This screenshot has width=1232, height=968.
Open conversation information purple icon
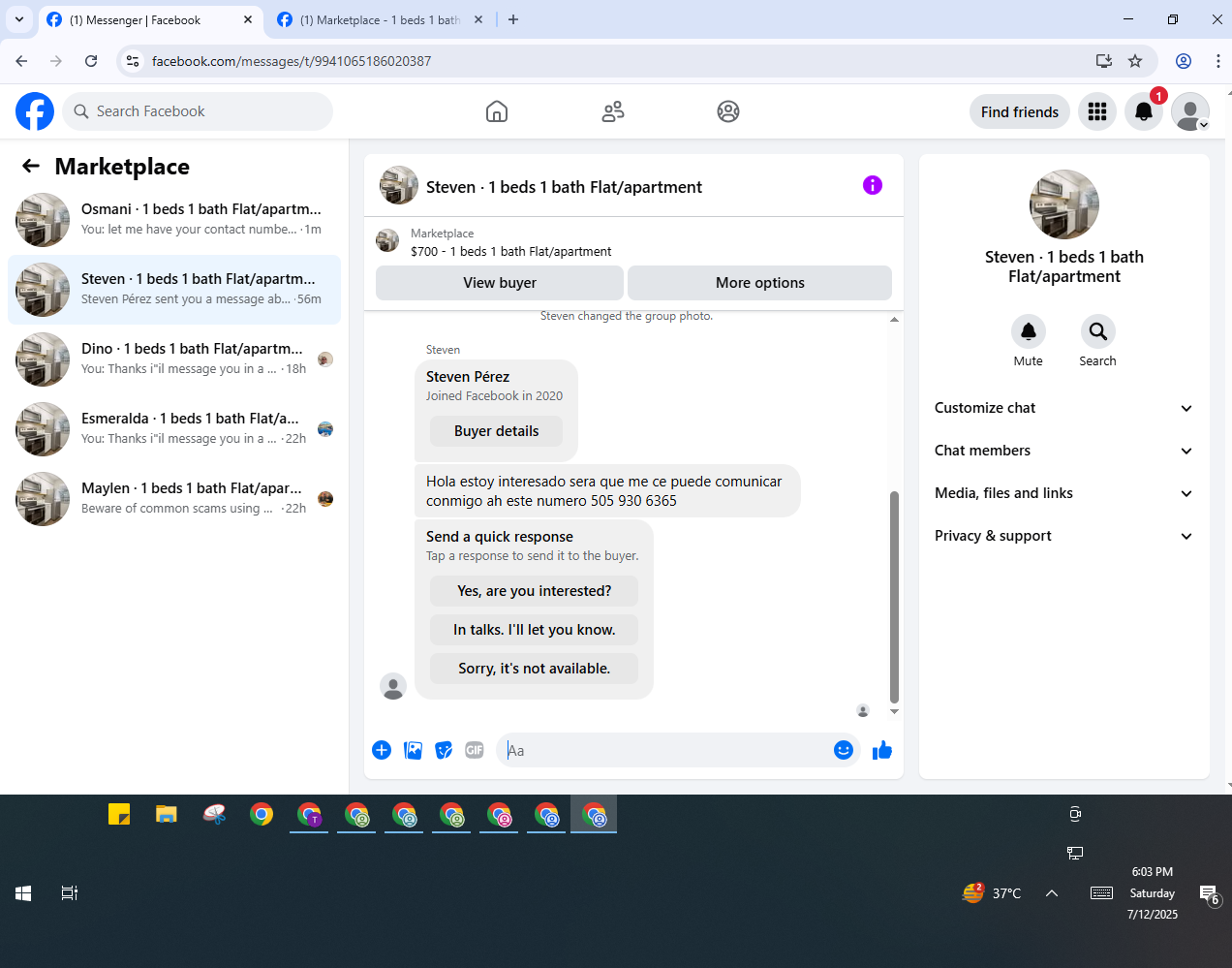pyautogui.click(x=873, y=185)
